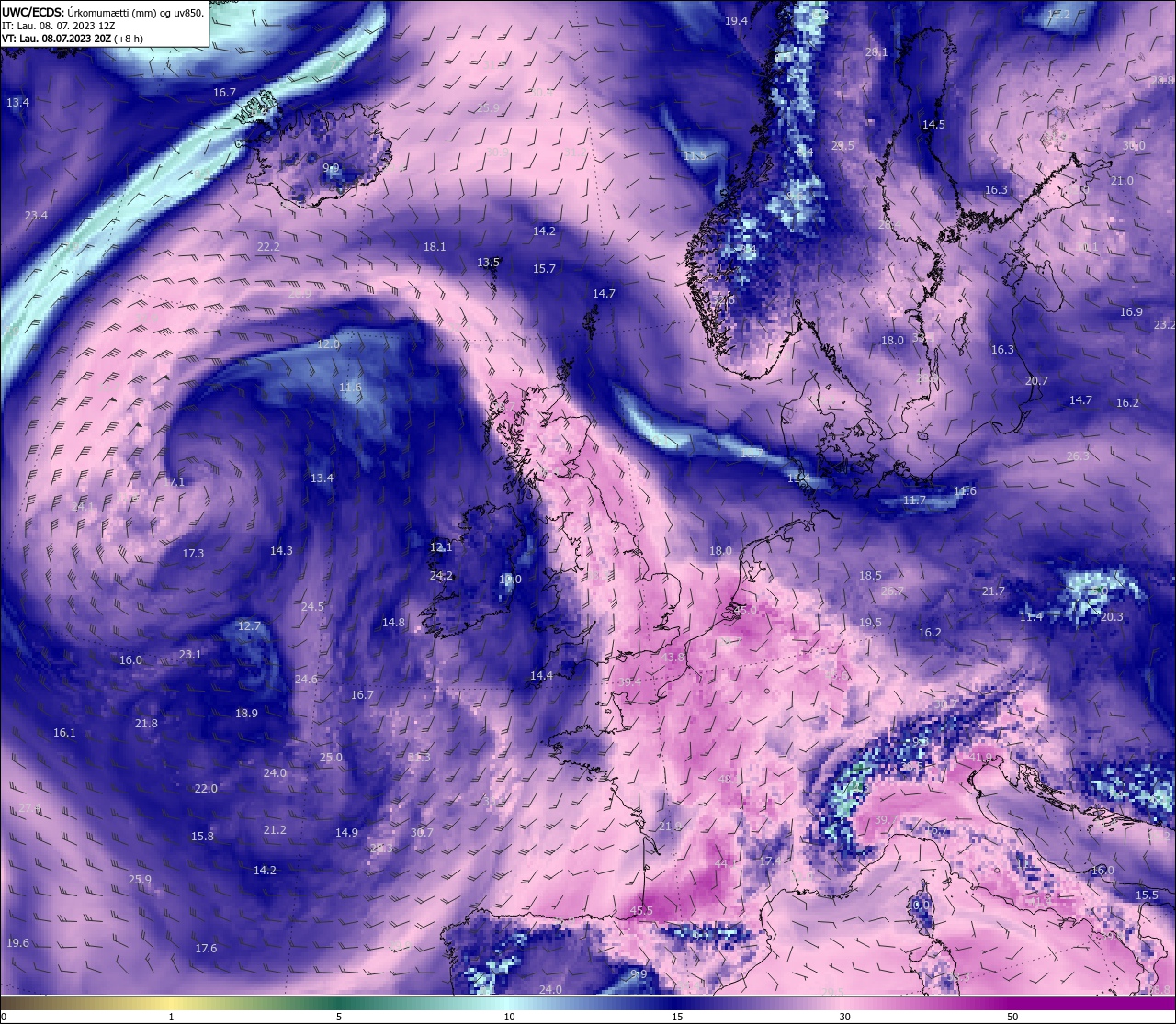Click the 21.0 value on the map
Image resolution: width=1176 pixels, height=1024 pixels.
pos(1122,180)
